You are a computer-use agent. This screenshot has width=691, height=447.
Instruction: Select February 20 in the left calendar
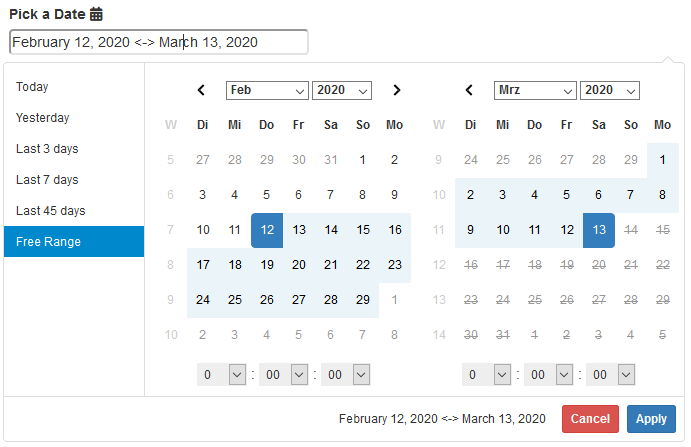click(x=299, y=265)
